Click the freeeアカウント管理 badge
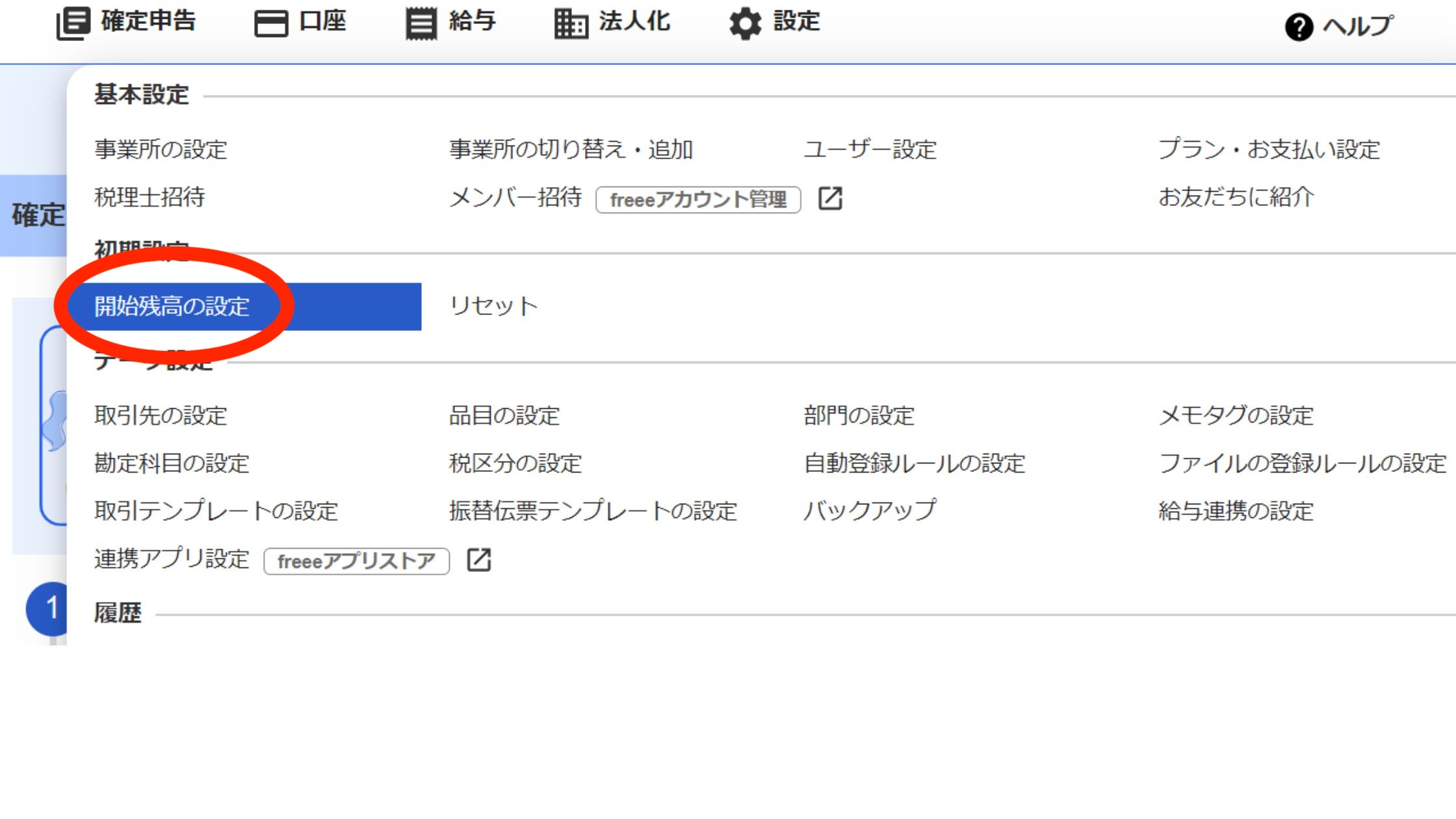Image resolution: width=1456 pixels, height=819 pixels. tap(698, 200)
